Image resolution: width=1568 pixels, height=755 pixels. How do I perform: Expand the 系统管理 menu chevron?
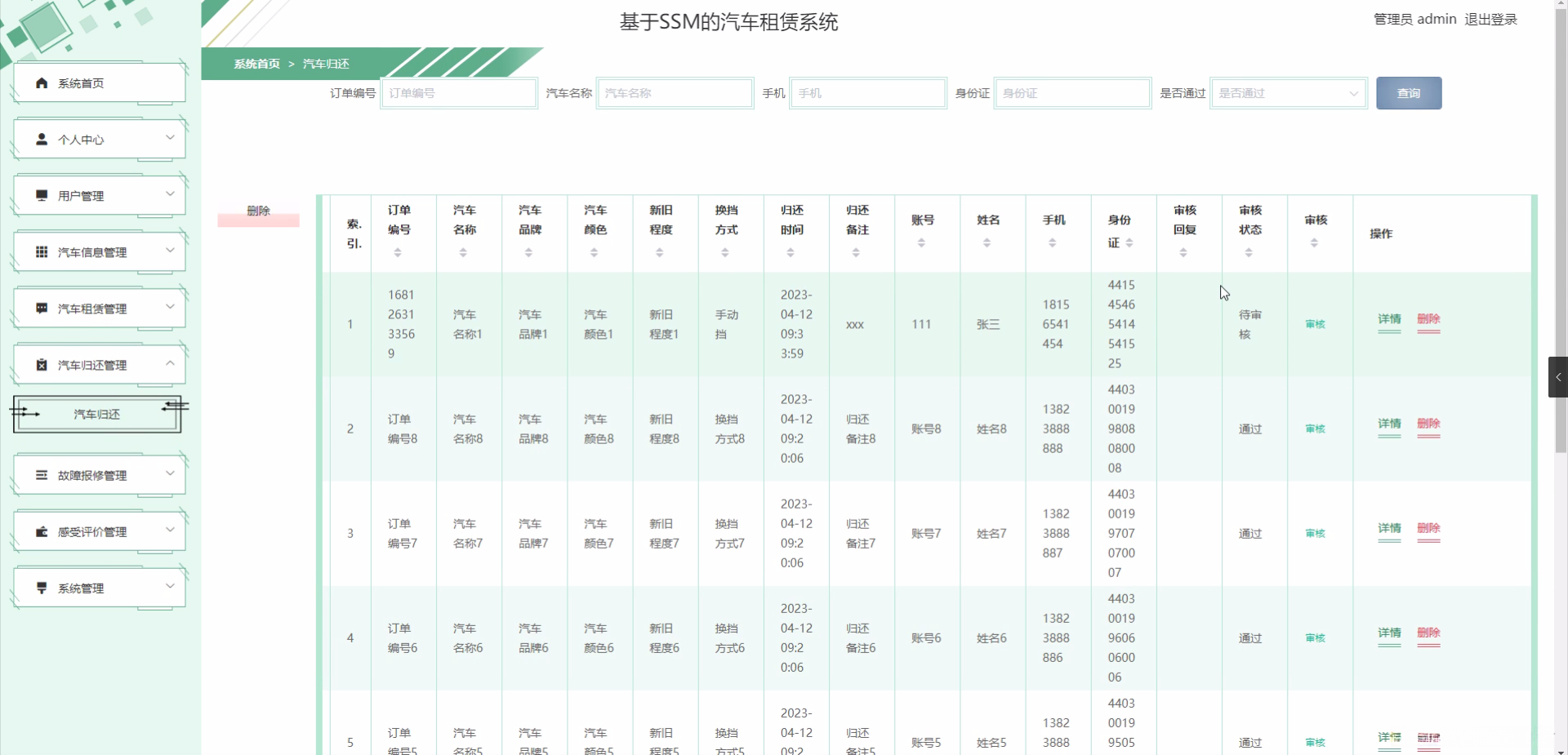coord(170,586)
